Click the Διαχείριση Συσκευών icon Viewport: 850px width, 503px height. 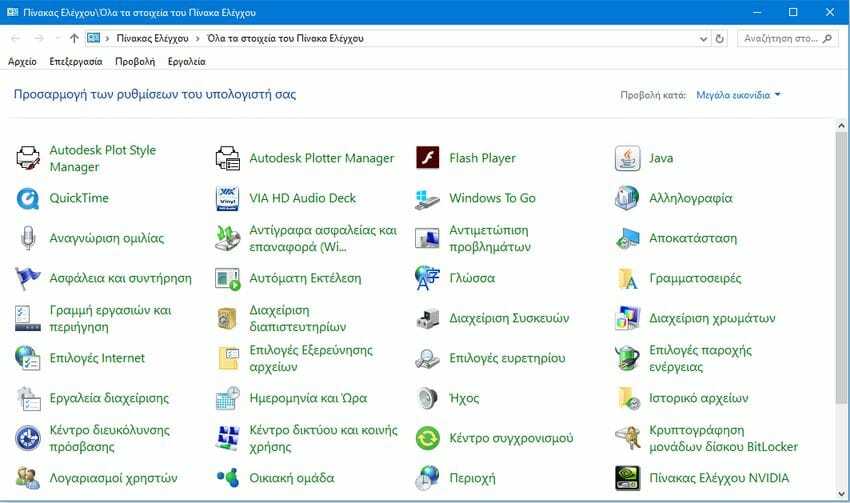[428, 319]
